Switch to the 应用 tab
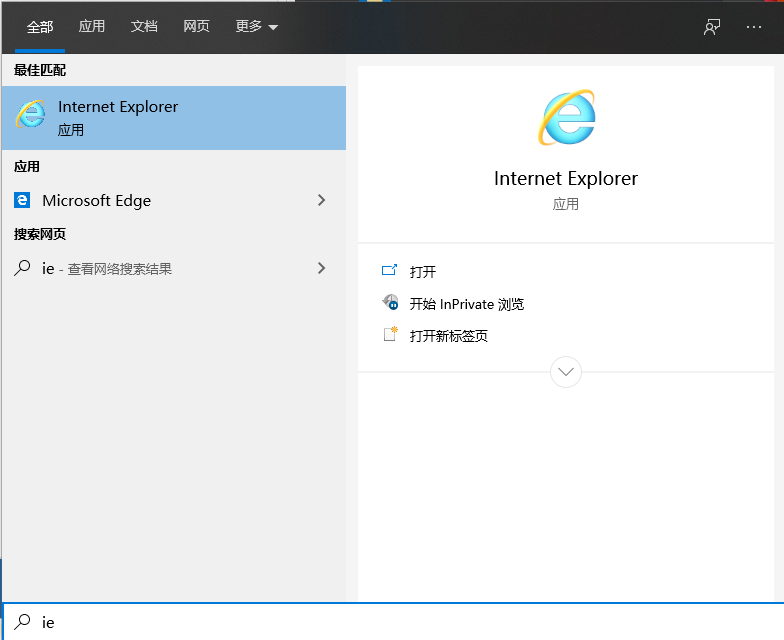 [92, 27]
